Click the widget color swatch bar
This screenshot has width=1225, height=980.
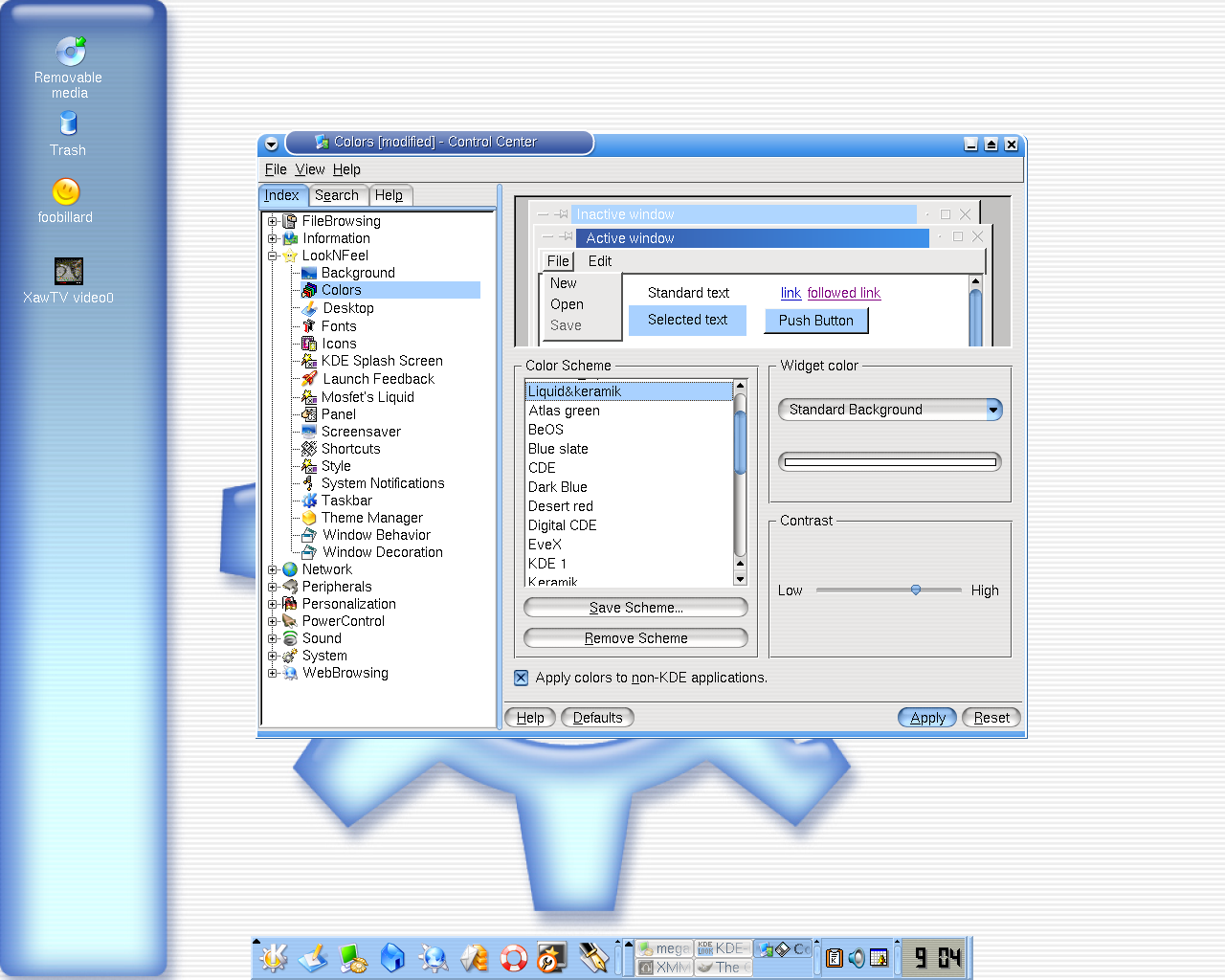click(x=890, y=462)
